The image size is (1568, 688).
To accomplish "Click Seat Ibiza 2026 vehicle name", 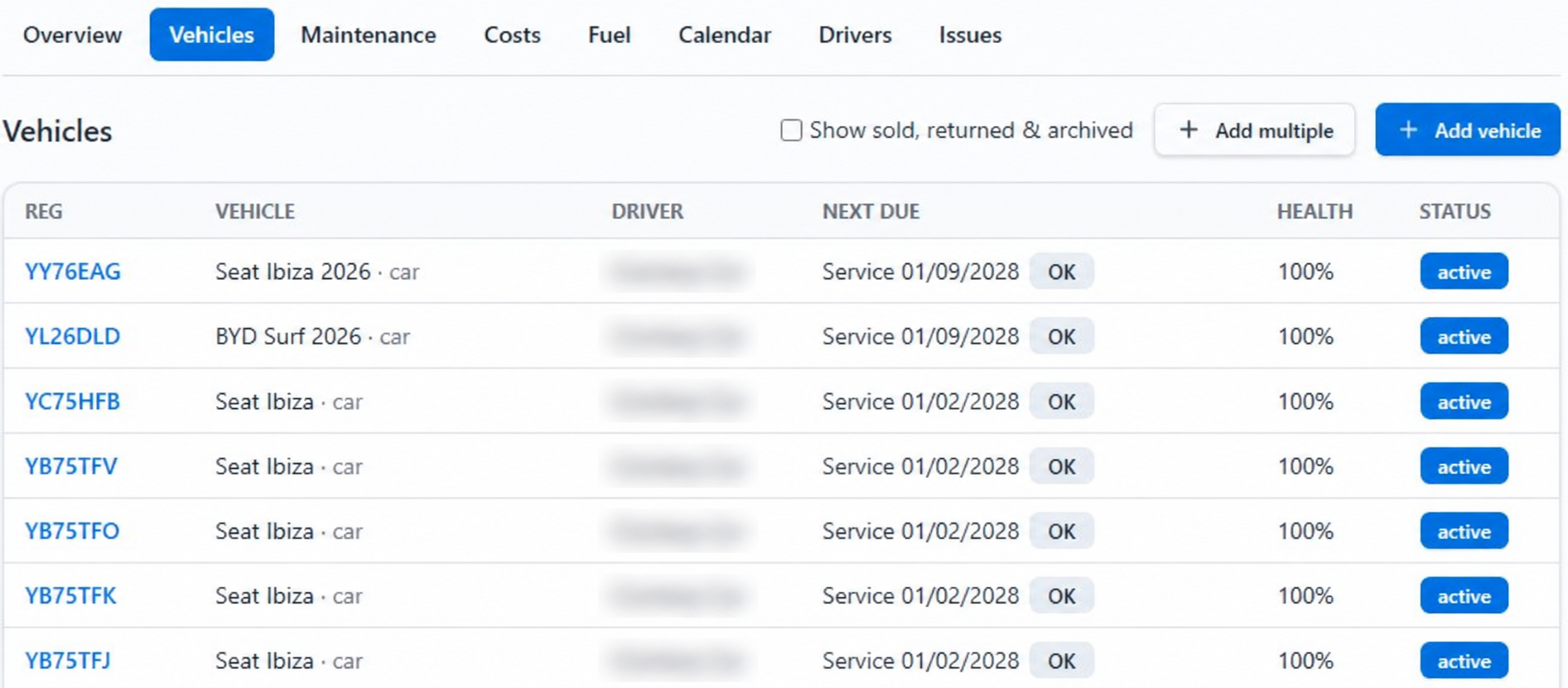I will click(x=293, y=272).
